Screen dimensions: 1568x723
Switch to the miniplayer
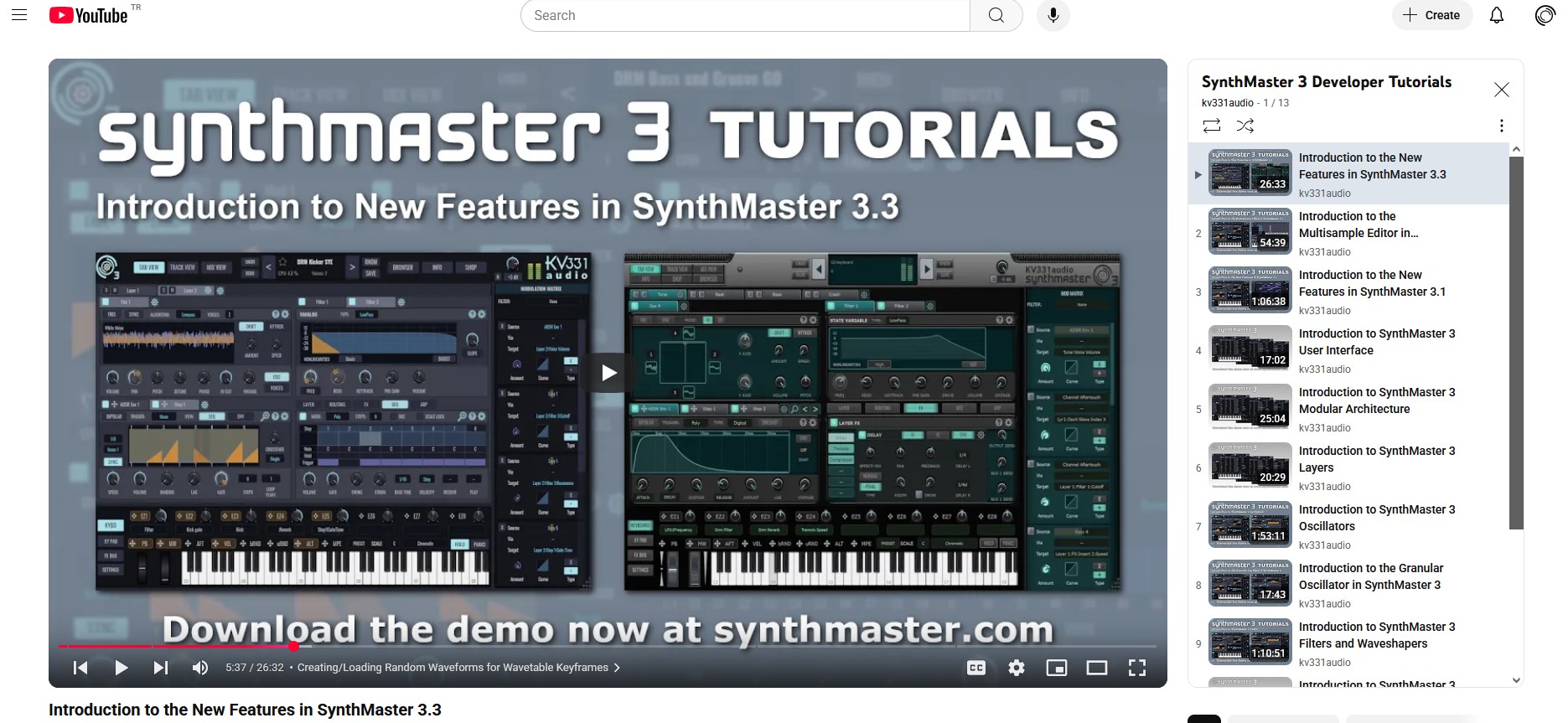click(1057, 668)
